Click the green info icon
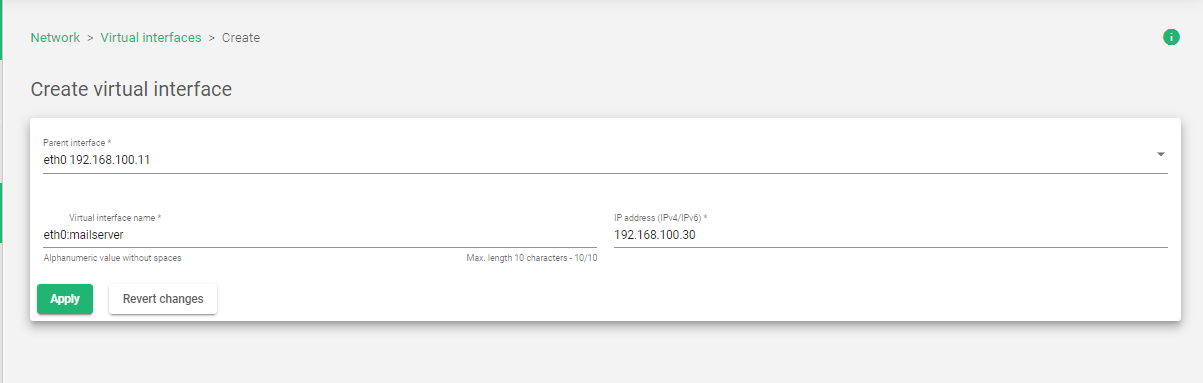Image resolution: width=1203 pixels, height=383 pixels. (1171, 37)
